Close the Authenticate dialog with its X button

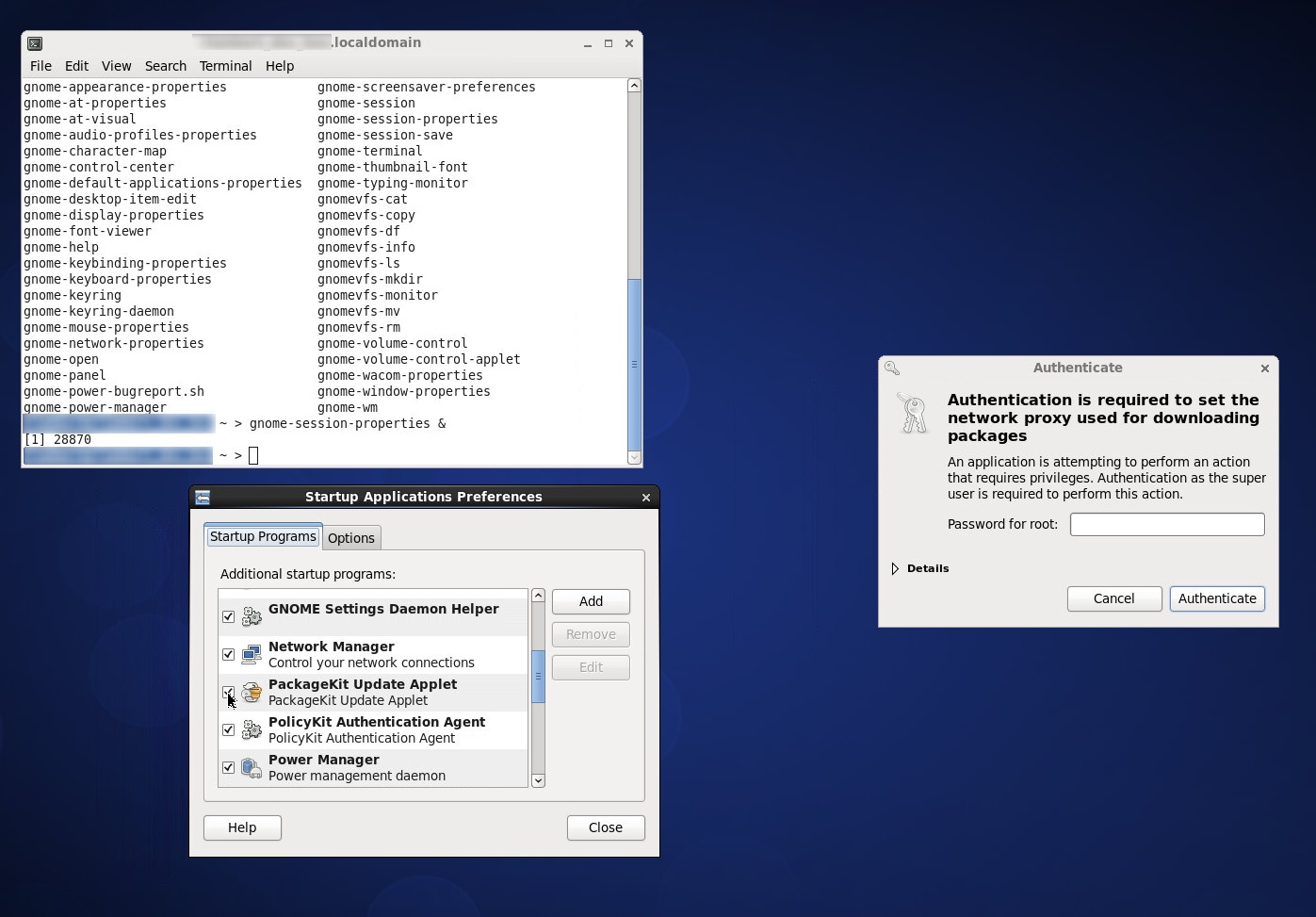point(1265,368)
